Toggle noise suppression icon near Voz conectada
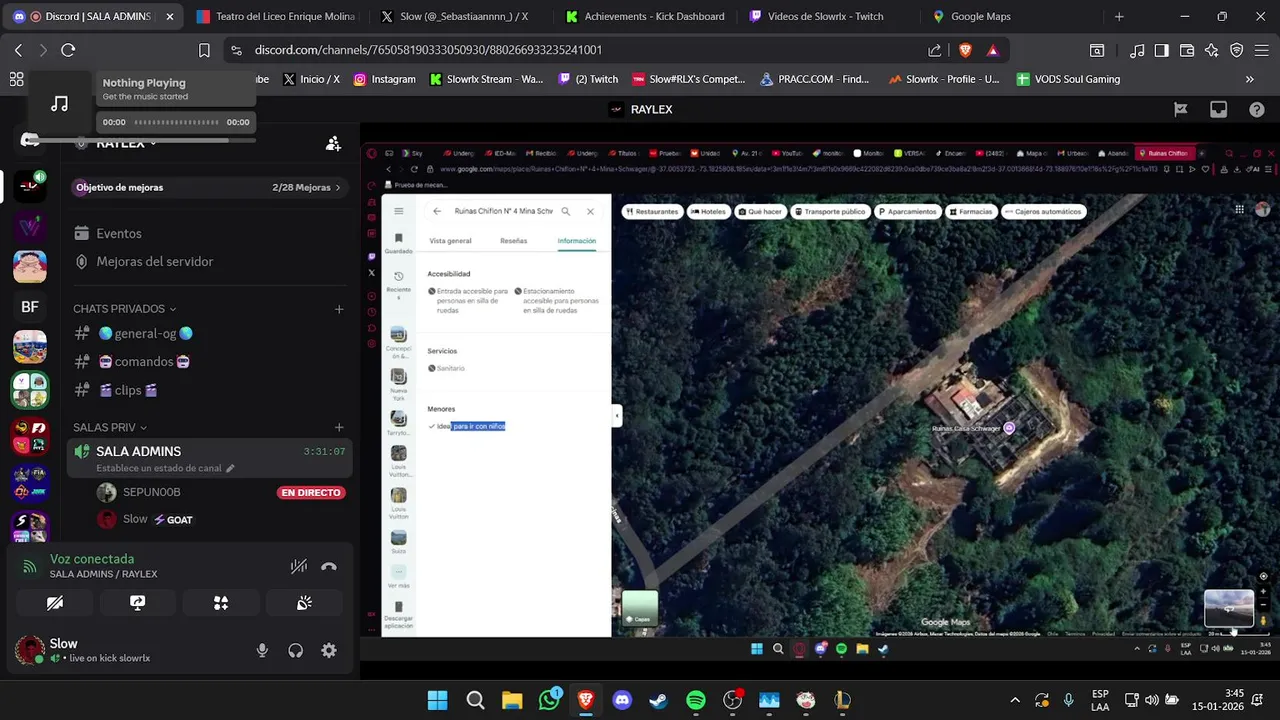1280x720 pixels. [298, 566]
